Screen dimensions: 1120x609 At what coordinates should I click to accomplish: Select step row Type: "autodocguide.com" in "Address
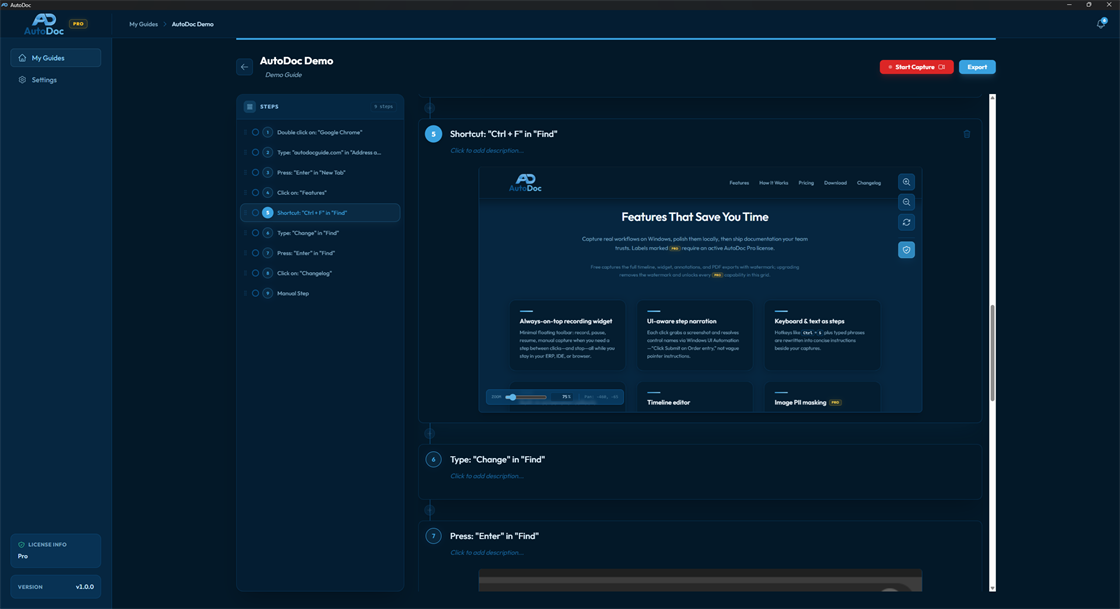point(320,153)
